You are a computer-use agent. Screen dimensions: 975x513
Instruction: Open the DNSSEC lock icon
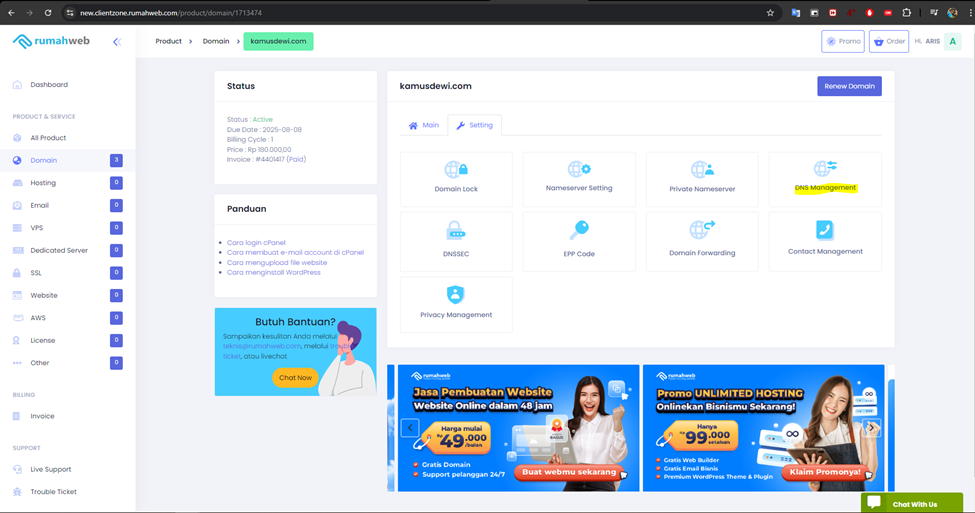tap(456, 231)
